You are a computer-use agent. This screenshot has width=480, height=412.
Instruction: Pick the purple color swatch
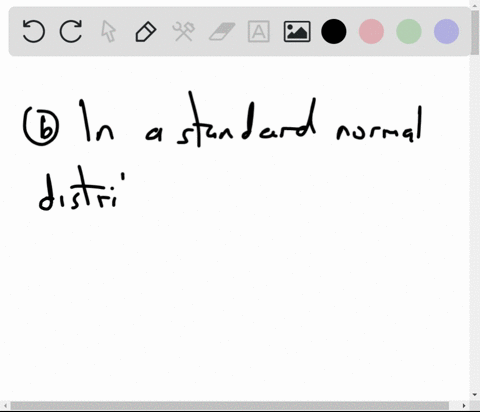(x=447, y=31)
